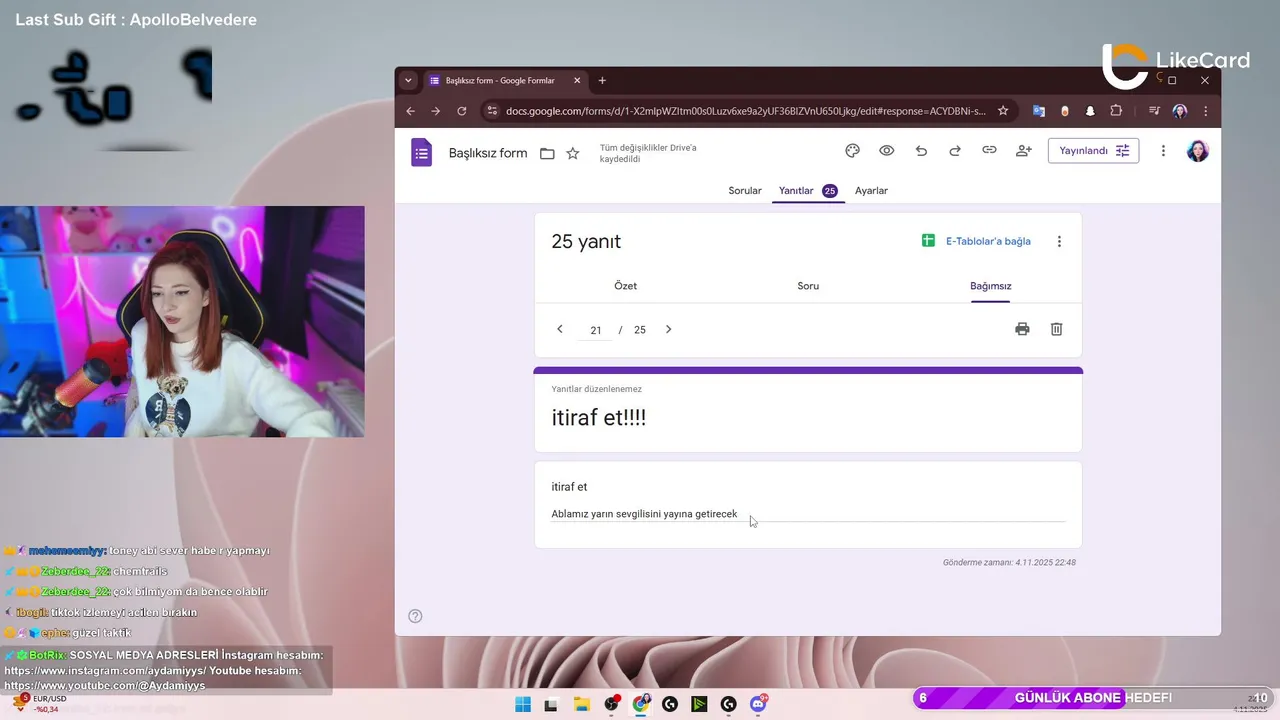
Task: Go to the next response
Action: pyautogui.click(x=669, y=329)
